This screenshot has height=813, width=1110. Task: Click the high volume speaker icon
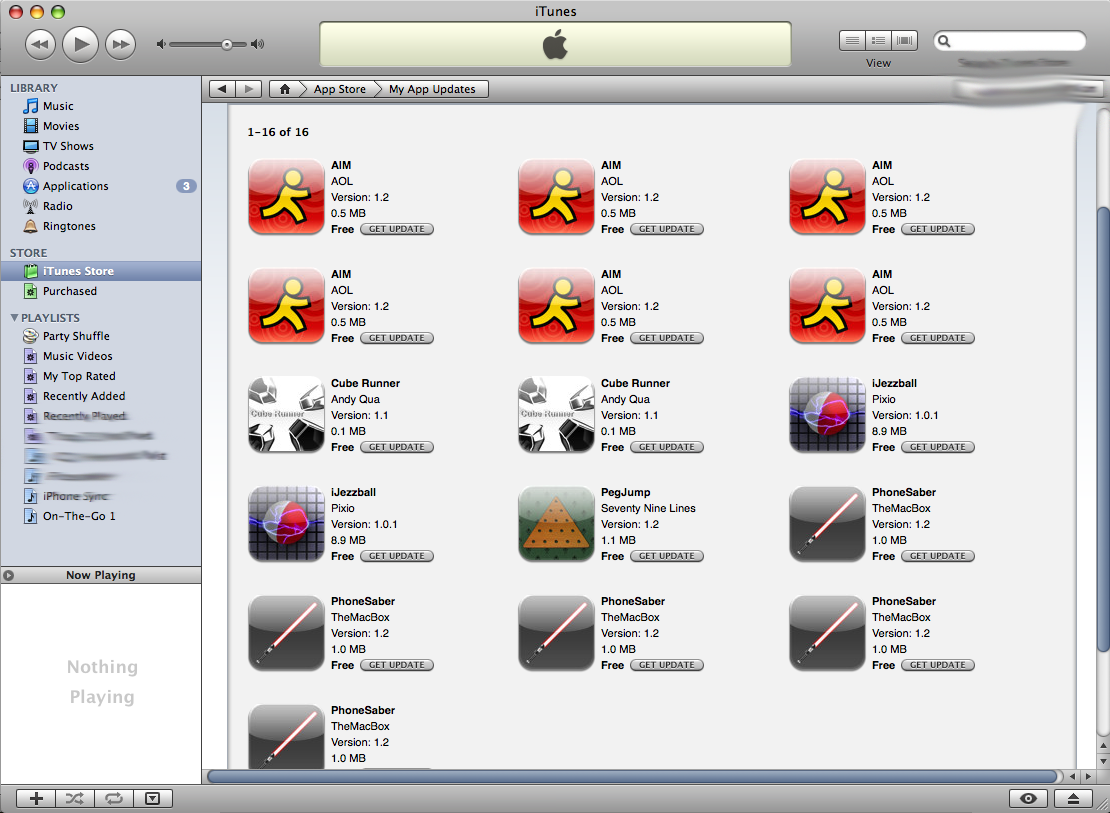258,45
